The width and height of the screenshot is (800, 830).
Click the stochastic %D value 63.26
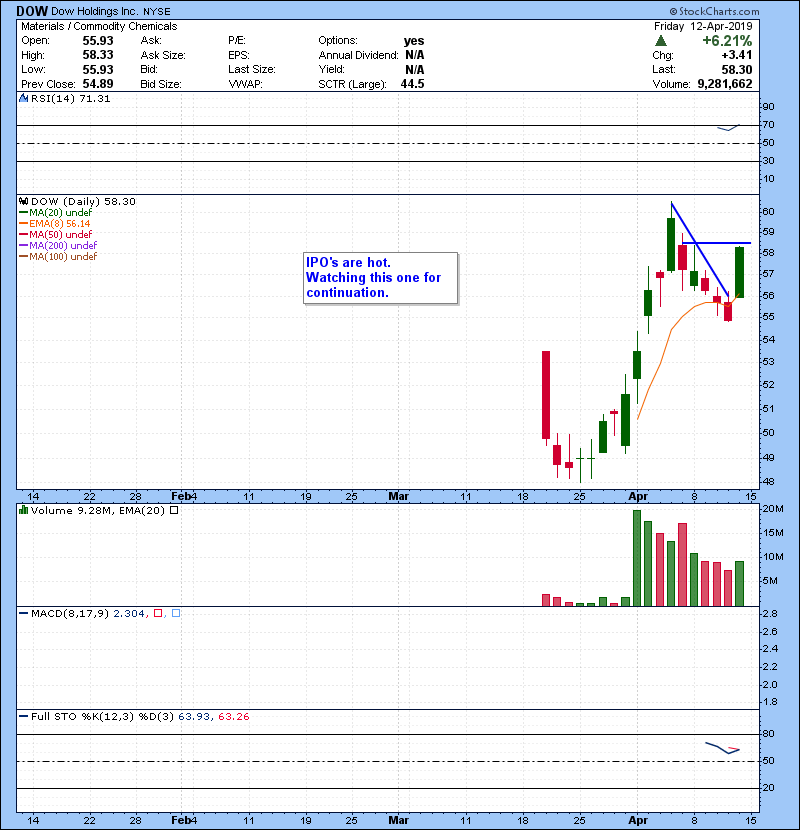click(x=233, y=716)
